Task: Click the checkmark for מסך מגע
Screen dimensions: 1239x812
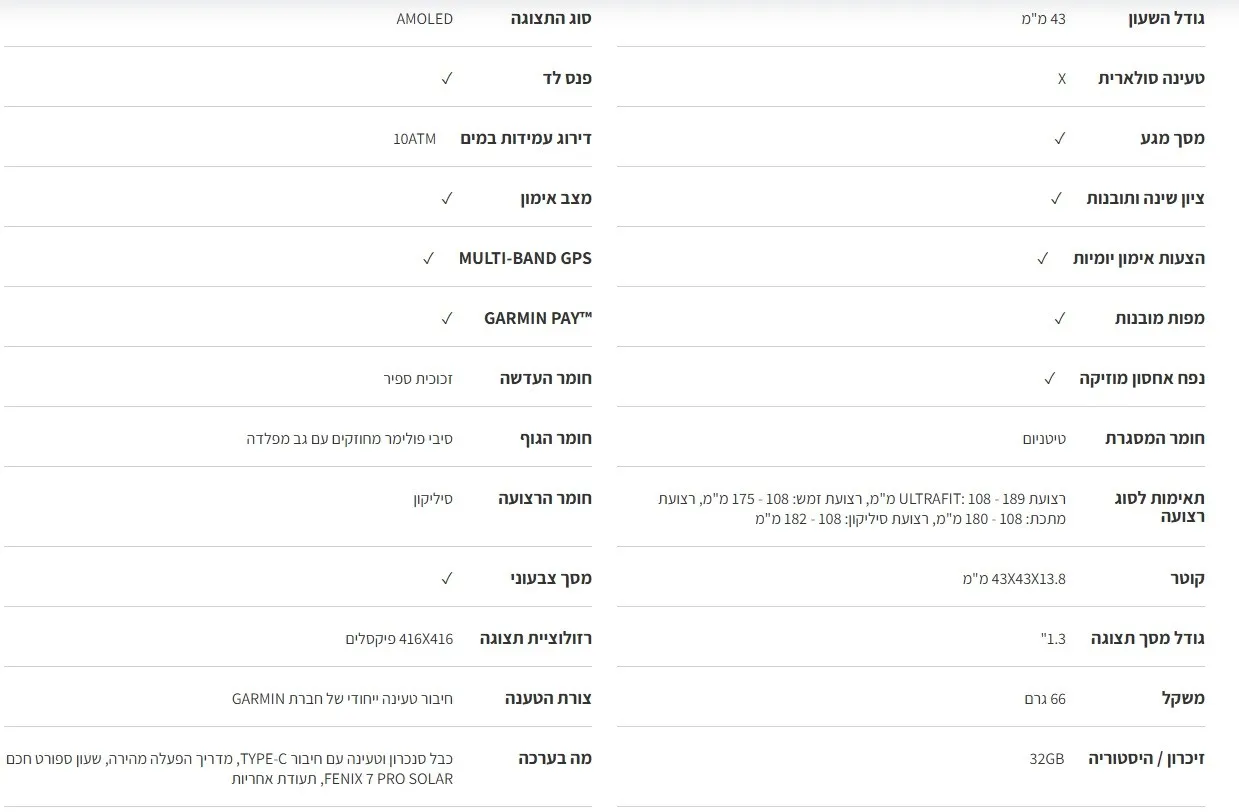Action: click(x=1059, y=138)
